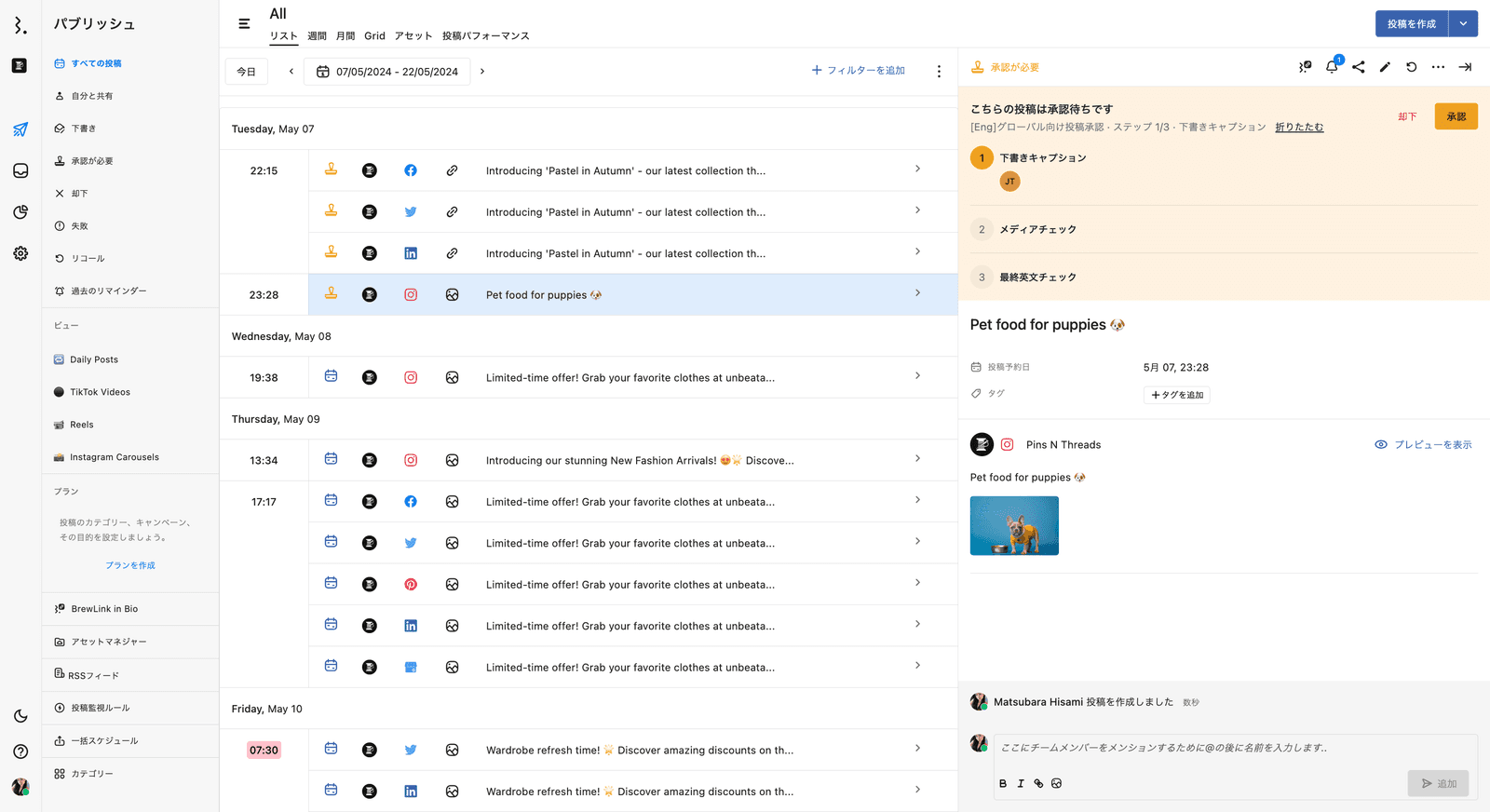Switch to the Grid tab
Screen dimensions: 1490x812
tap(374, 36)
